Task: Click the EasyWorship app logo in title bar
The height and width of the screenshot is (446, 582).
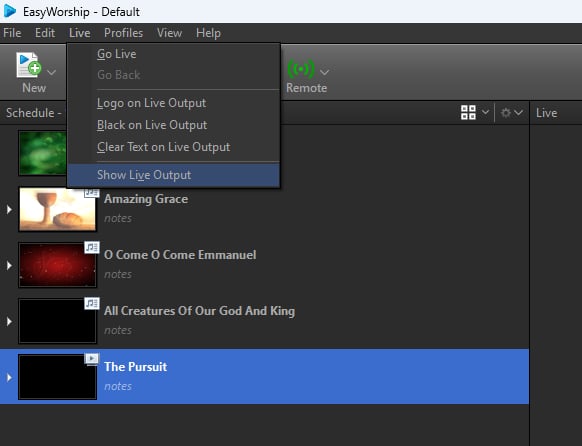Action: pos(10,11)
